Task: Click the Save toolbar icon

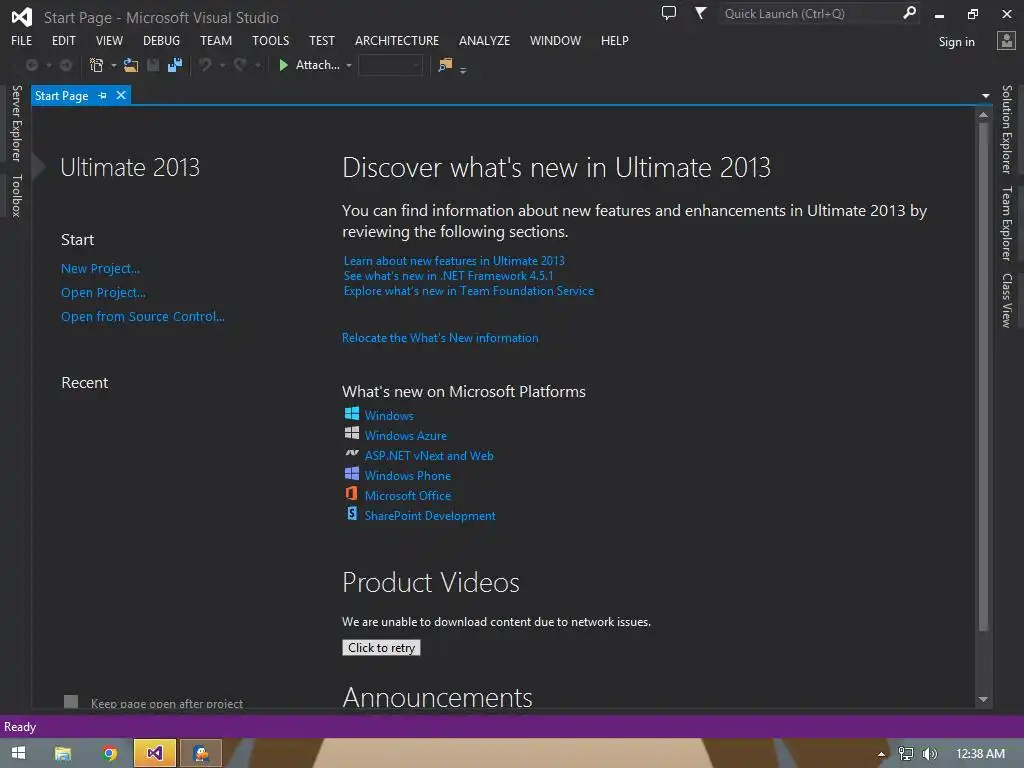Action: pos(153,65)
